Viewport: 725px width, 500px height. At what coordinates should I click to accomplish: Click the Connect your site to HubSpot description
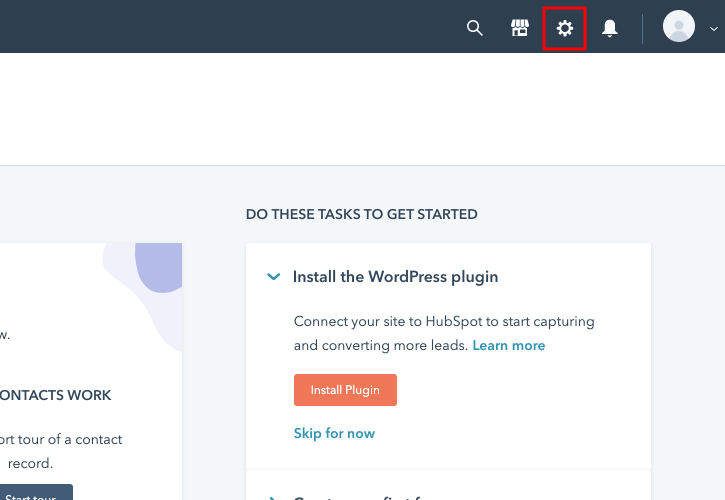[444, 322]
